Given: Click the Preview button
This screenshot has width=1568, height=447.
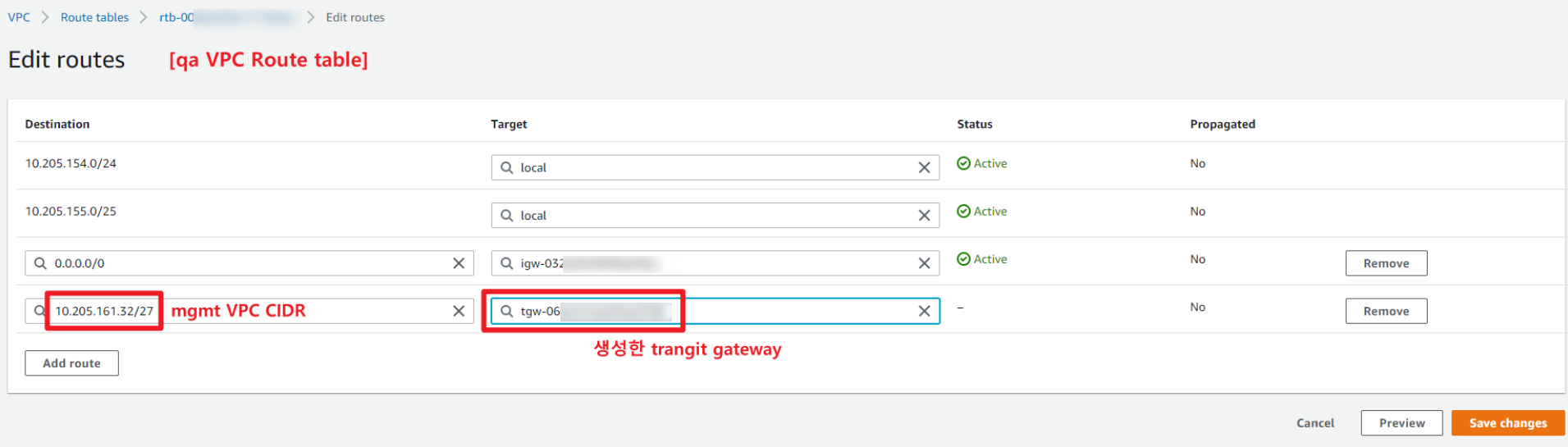Looking at the screenshot, I should pyautogui.click(x=1401, y=423).
